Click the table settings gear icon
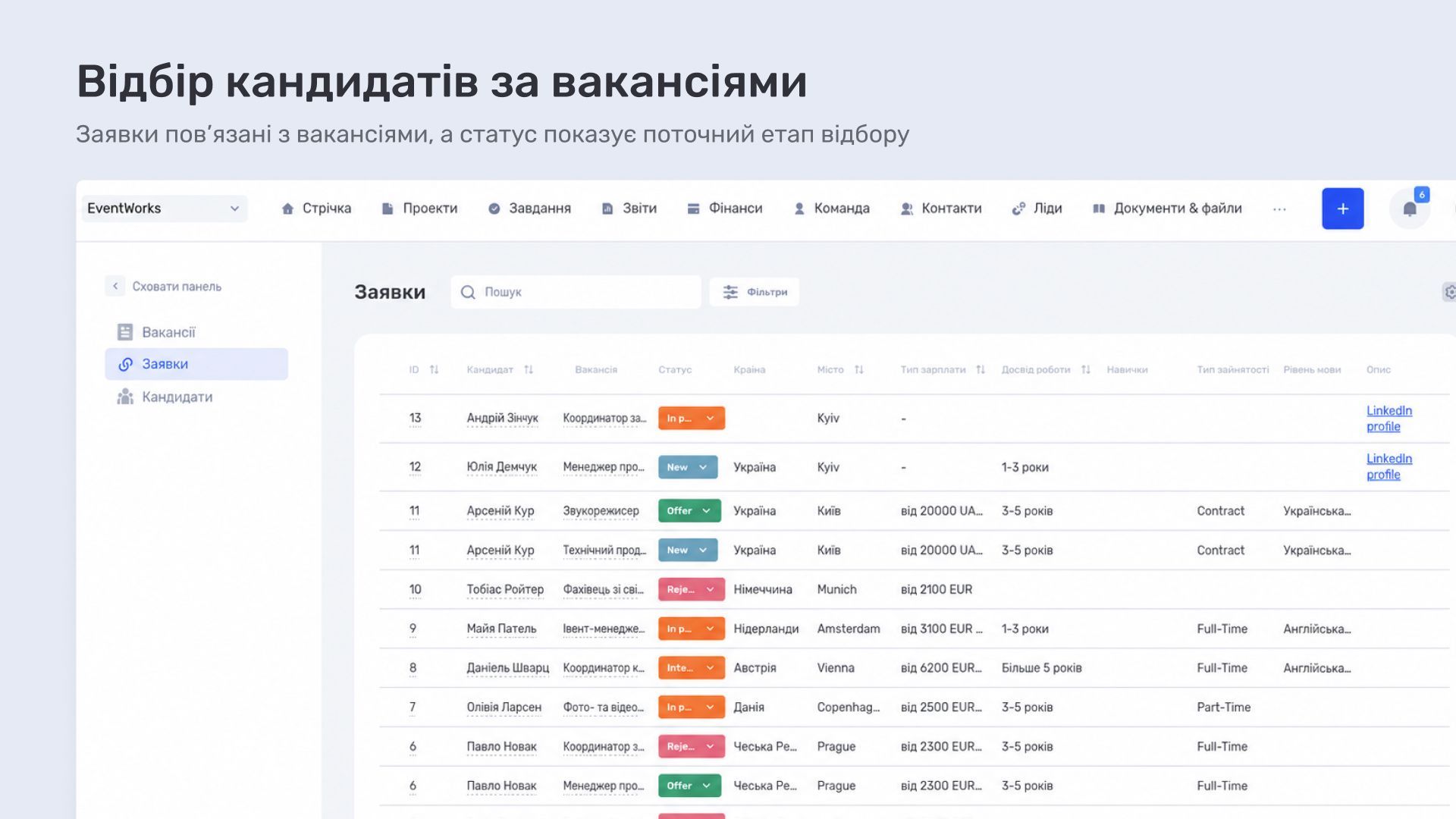Image resolution: width=1456 pixels, height=819 pixels. click(x=1449, y=292)
